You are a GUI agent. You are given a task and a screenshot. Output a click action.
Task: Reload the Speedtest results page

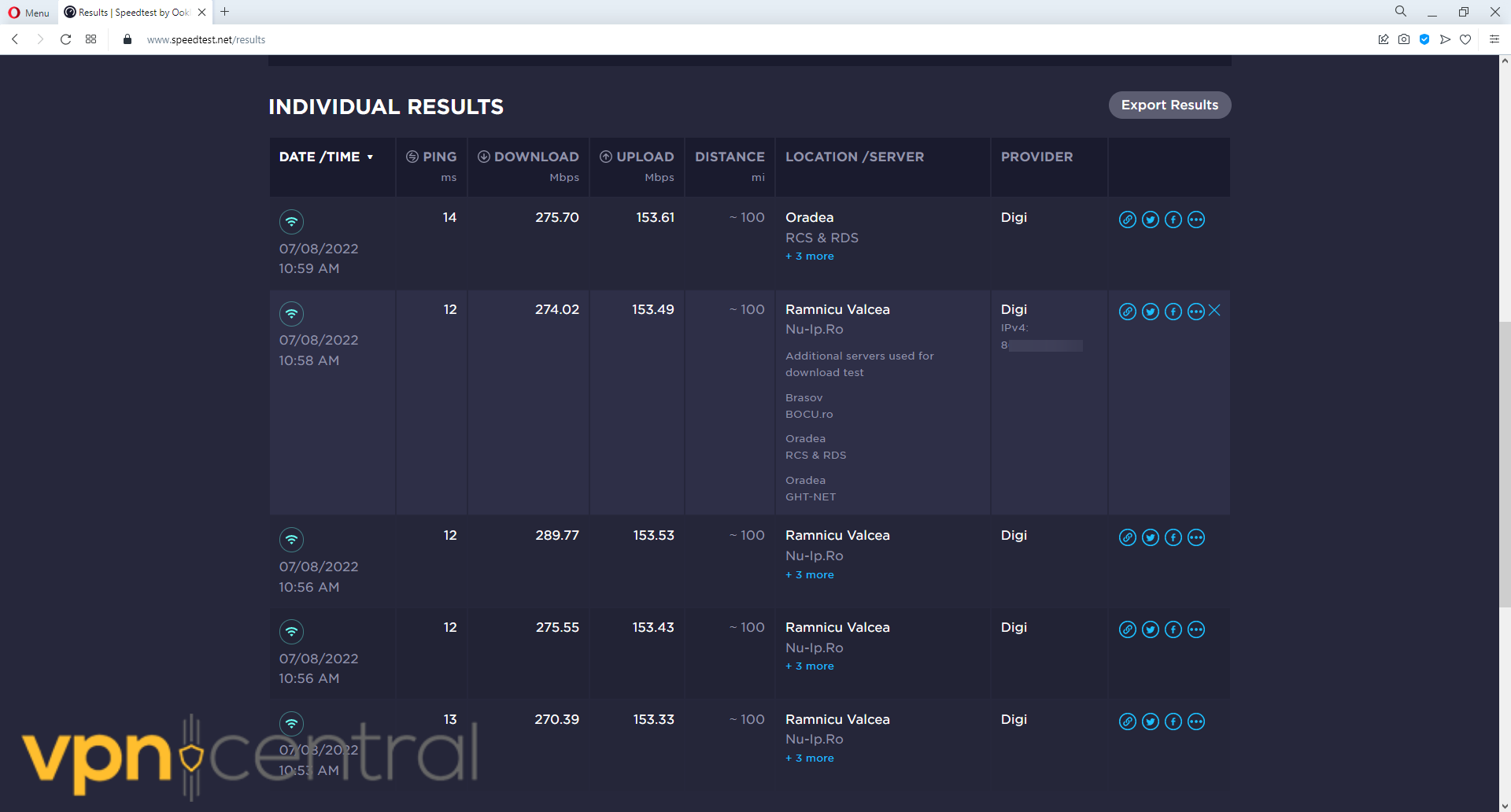tap(66, 39)
